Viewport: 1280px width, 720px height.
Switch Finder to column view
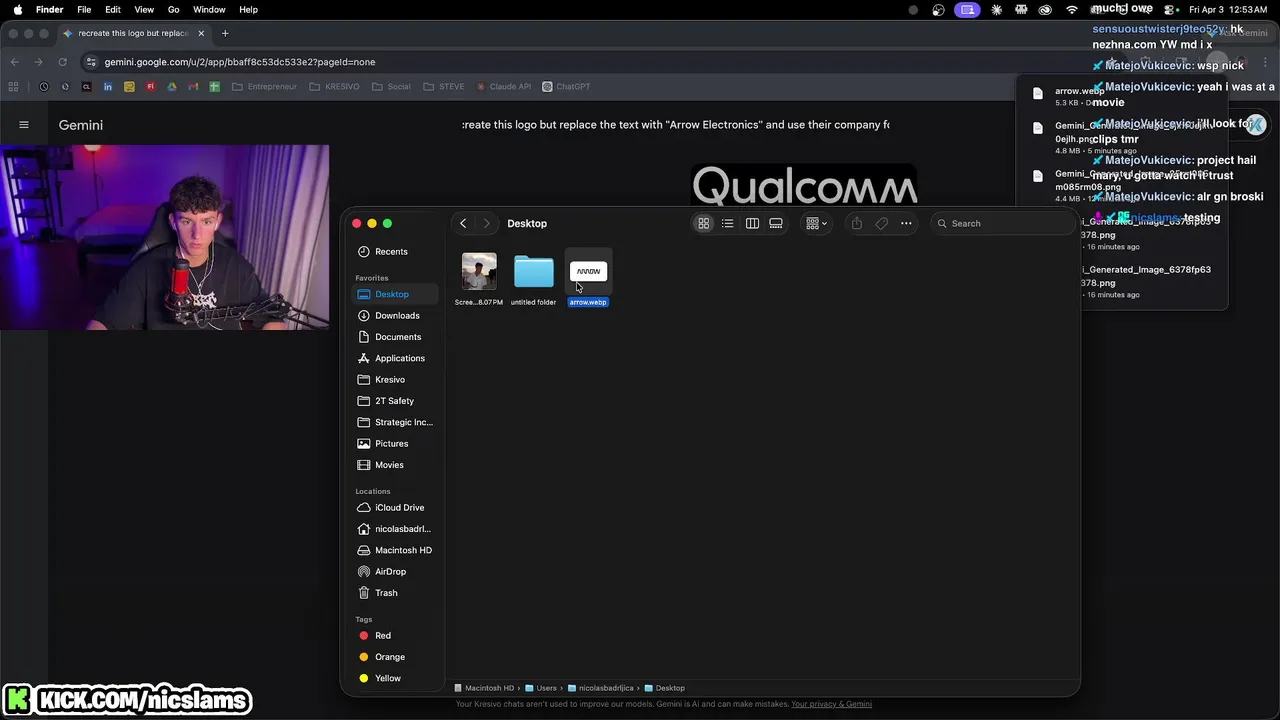pos(752,223)
